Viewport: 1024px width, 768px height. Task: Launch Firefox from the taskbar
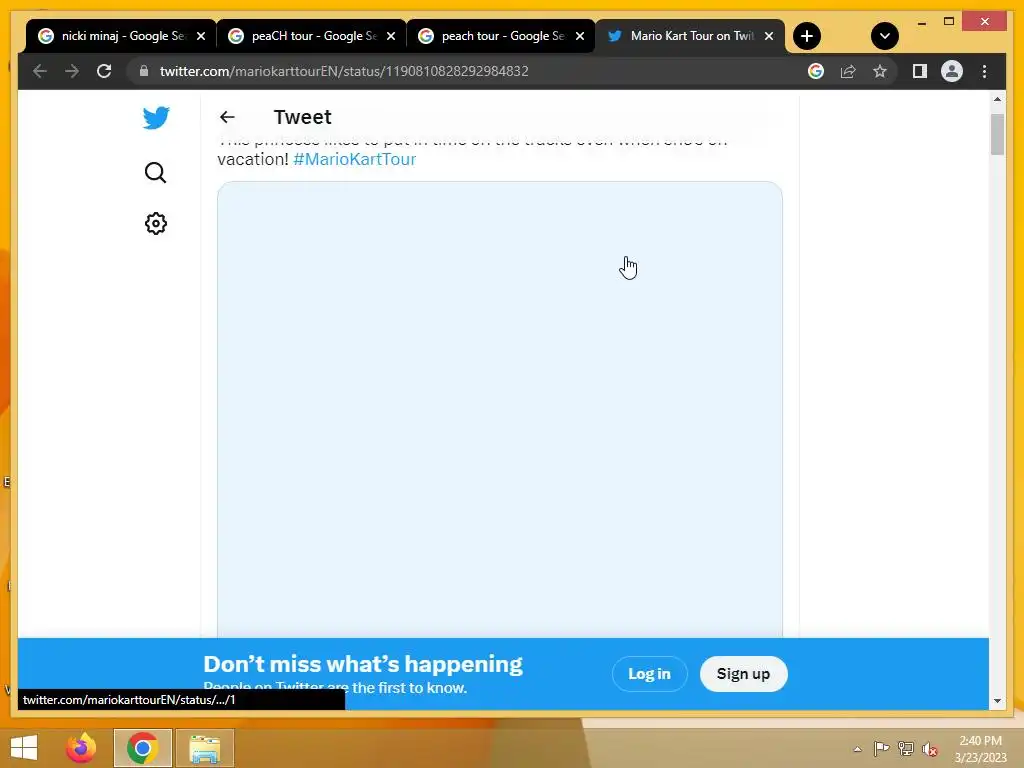(81, 748)
